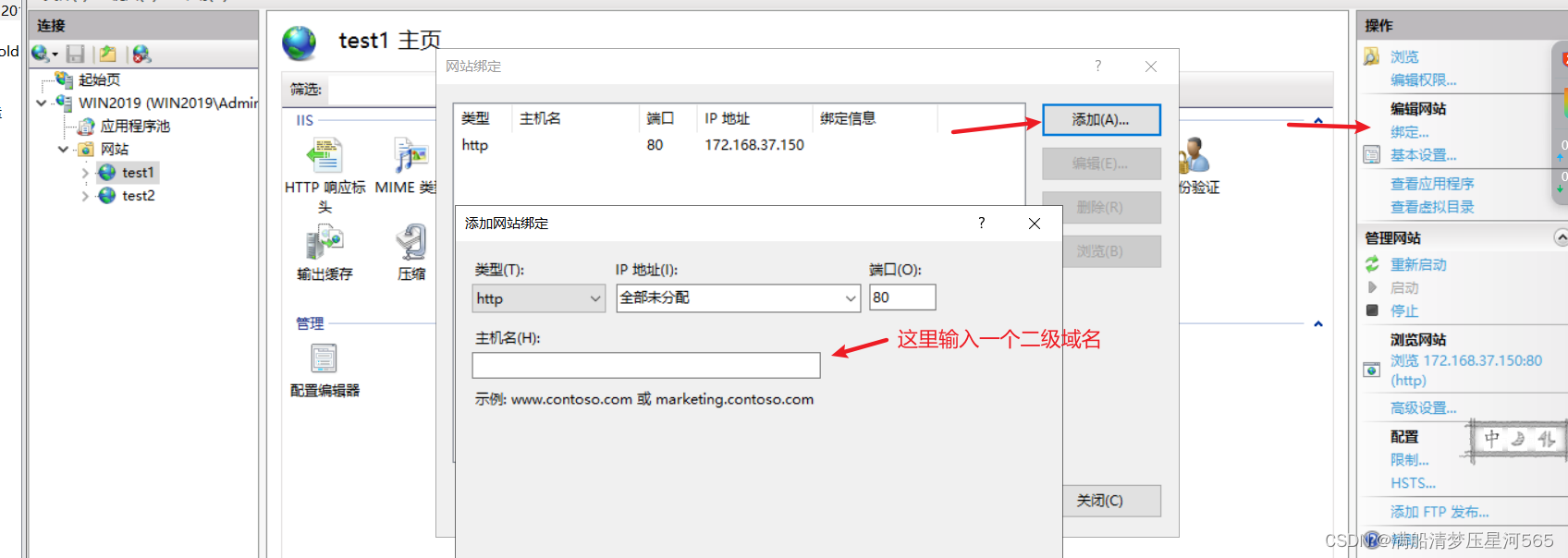Open the HTTP 响应标头 feature icon
Image resolution: width=1568 pixels, height=558 pixels.
tap(325, 156)
